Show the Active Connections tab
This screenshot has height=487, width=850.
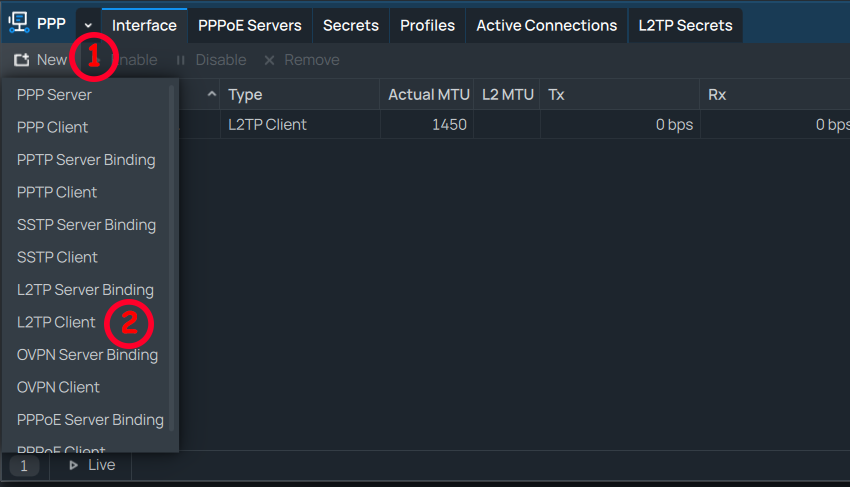(546, 25)
